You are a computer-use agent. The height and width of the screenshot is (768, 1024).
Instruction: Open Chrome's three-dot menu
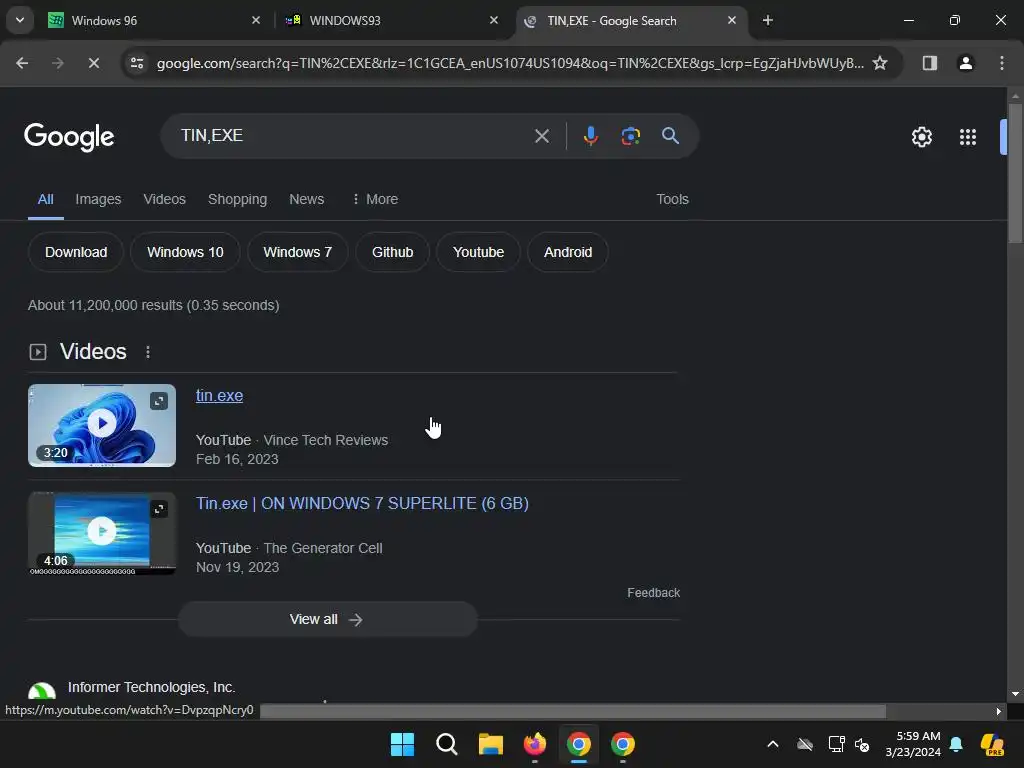coord(1002,63)
